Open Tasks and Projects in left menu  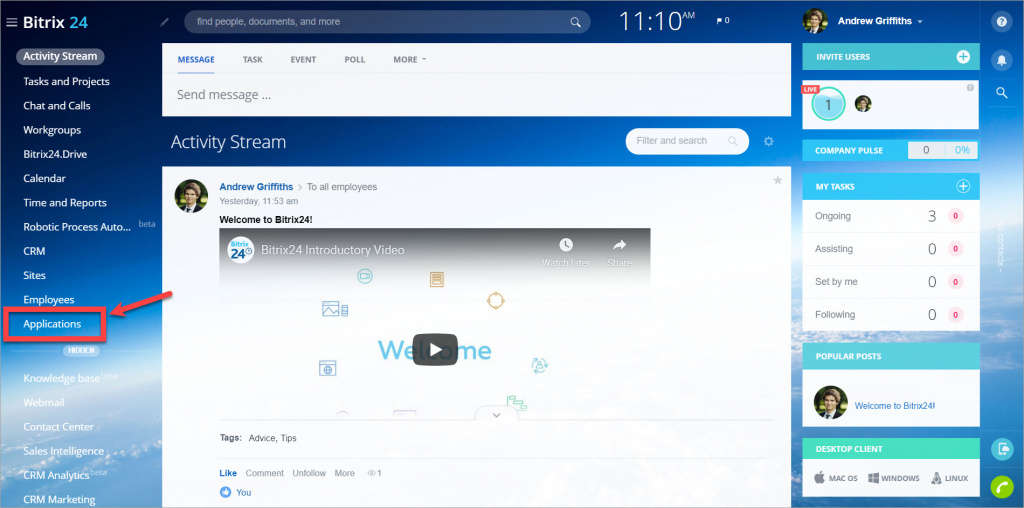click(67, 82)
